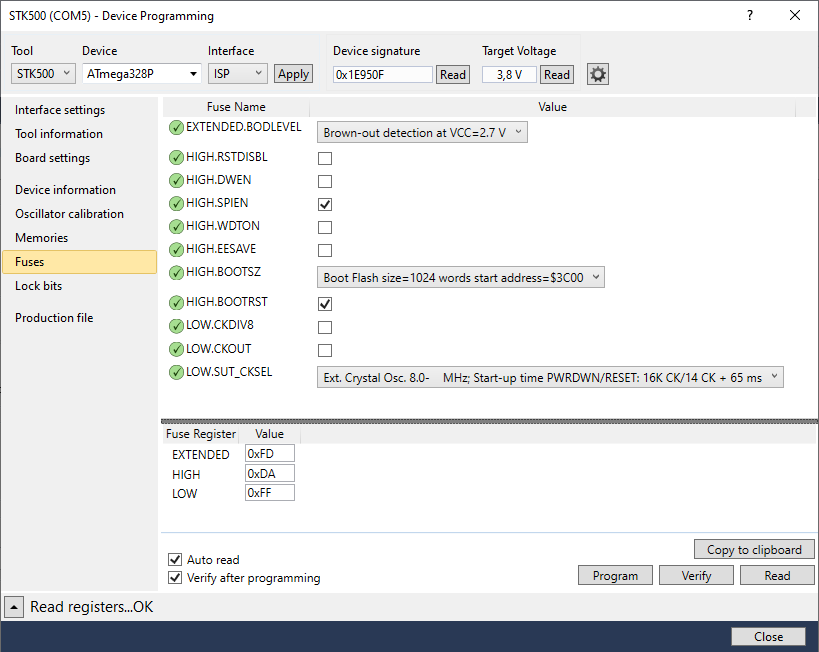This screenshot has height=652, width=819.
Task: Click the EXTENDED fuse register value field
Action: click(x=270, y=453)
